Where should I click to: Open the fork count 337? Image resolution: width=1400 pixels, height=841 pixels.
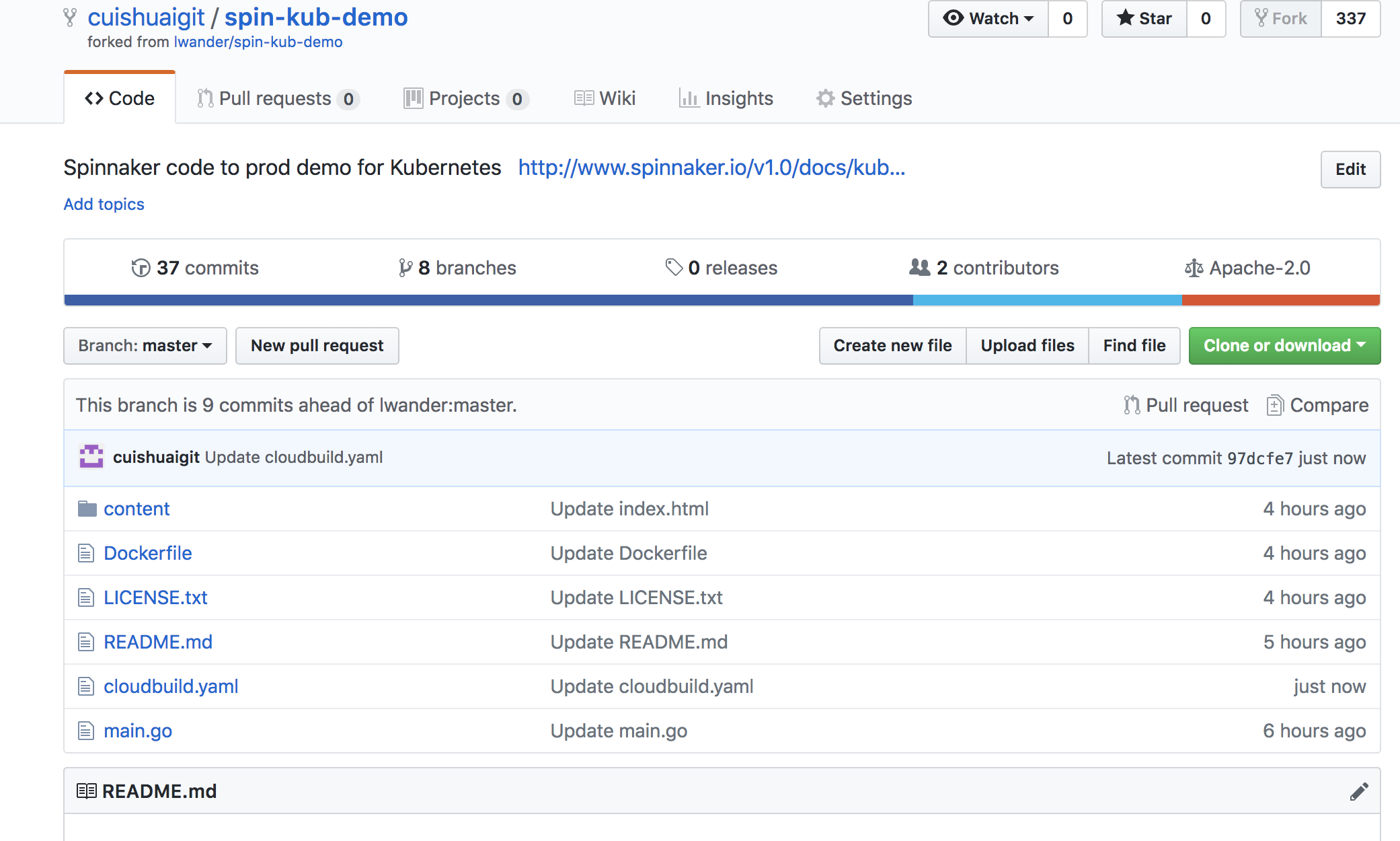pos(1351,18)
